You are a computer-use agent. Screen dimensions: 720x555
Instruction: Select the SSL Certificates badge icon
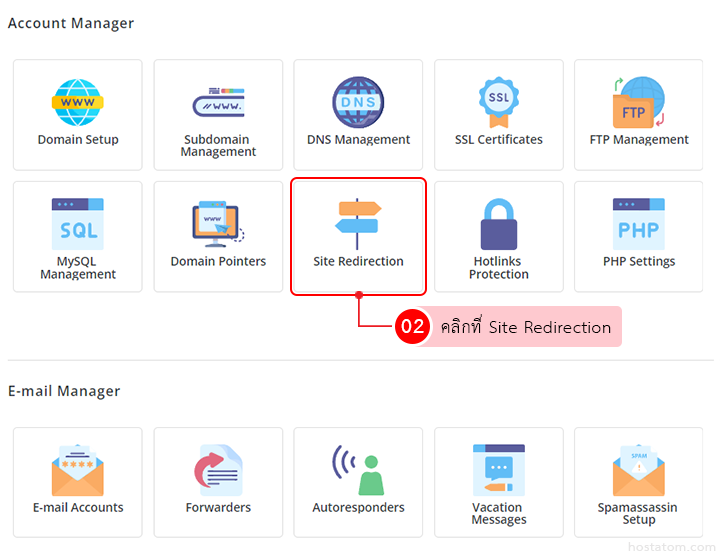pos(498,100)
